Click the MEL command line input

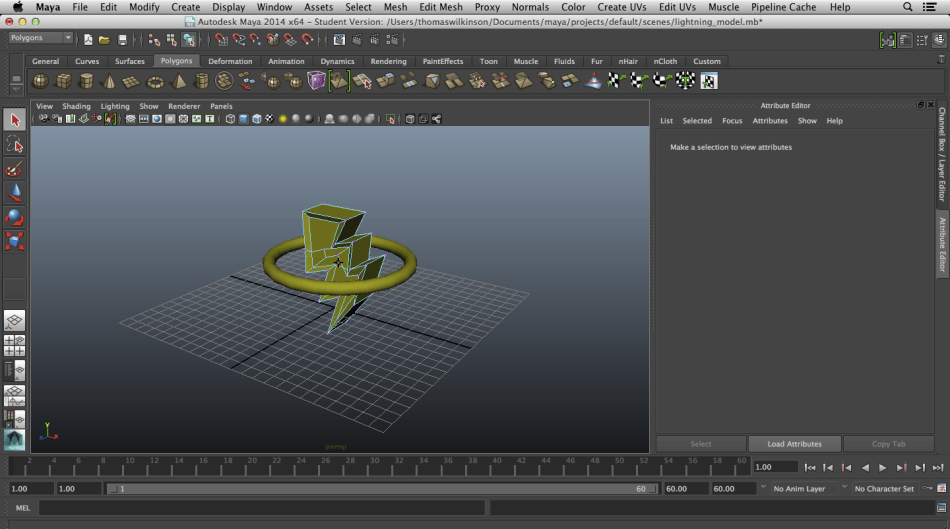[x=262, y=508]
